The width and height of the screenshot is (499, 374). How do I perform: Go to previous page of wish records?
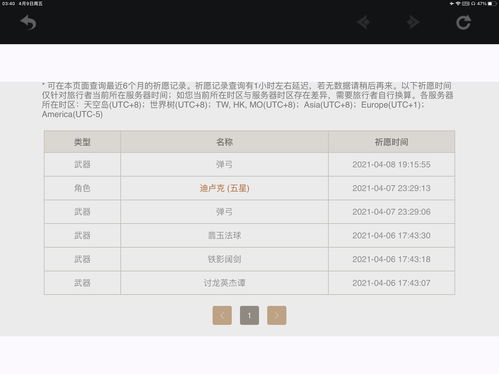(222, 315)
